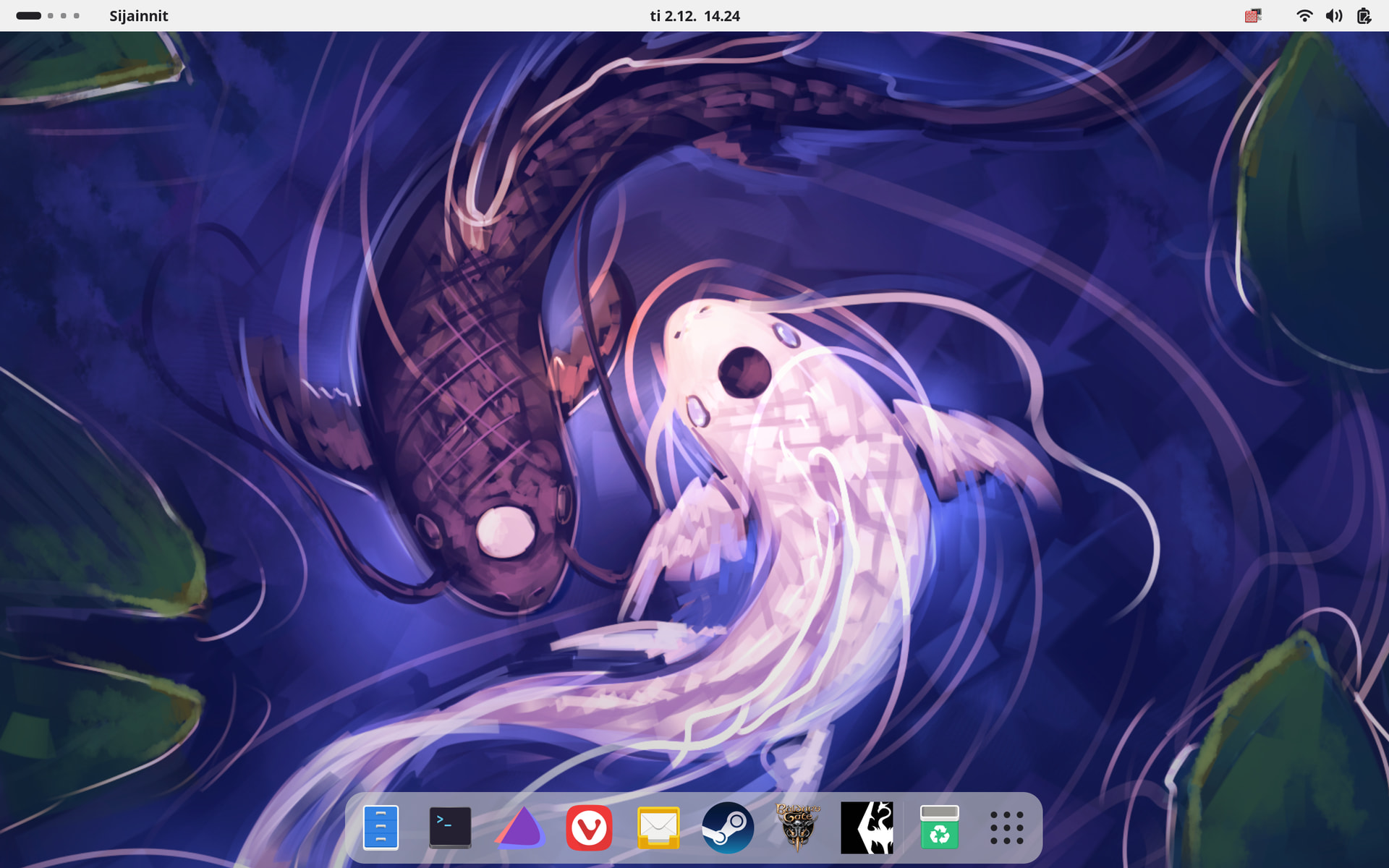Open the yellow mail client icon
This screenshot has width=1389, height=868.
pyautogui.click(x=658, y=827)
